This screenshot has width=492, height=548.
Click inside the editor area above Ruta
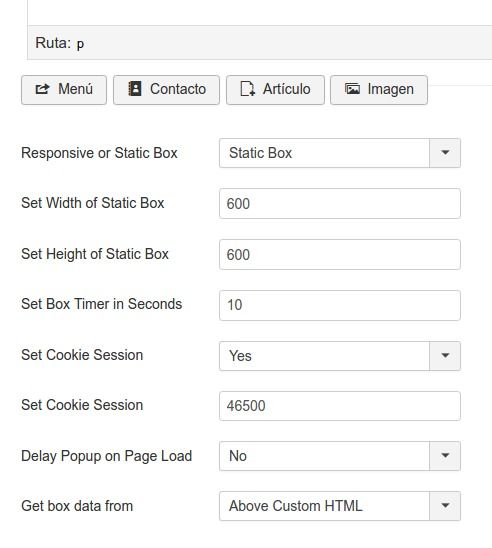click(260, 12)
